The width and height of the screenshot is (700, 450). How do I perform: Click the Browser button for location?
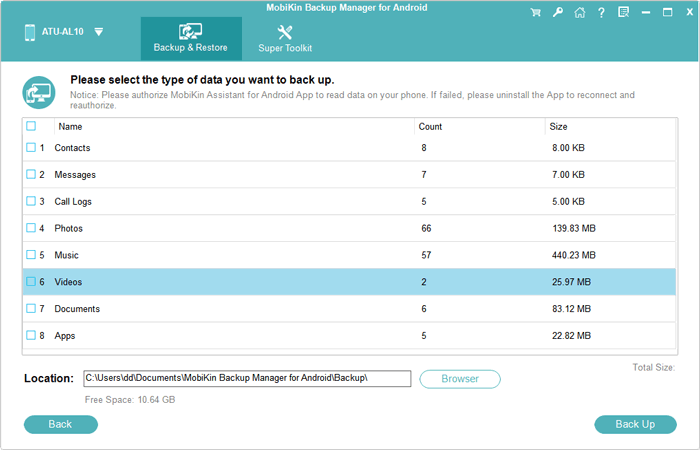pos(460,379)
